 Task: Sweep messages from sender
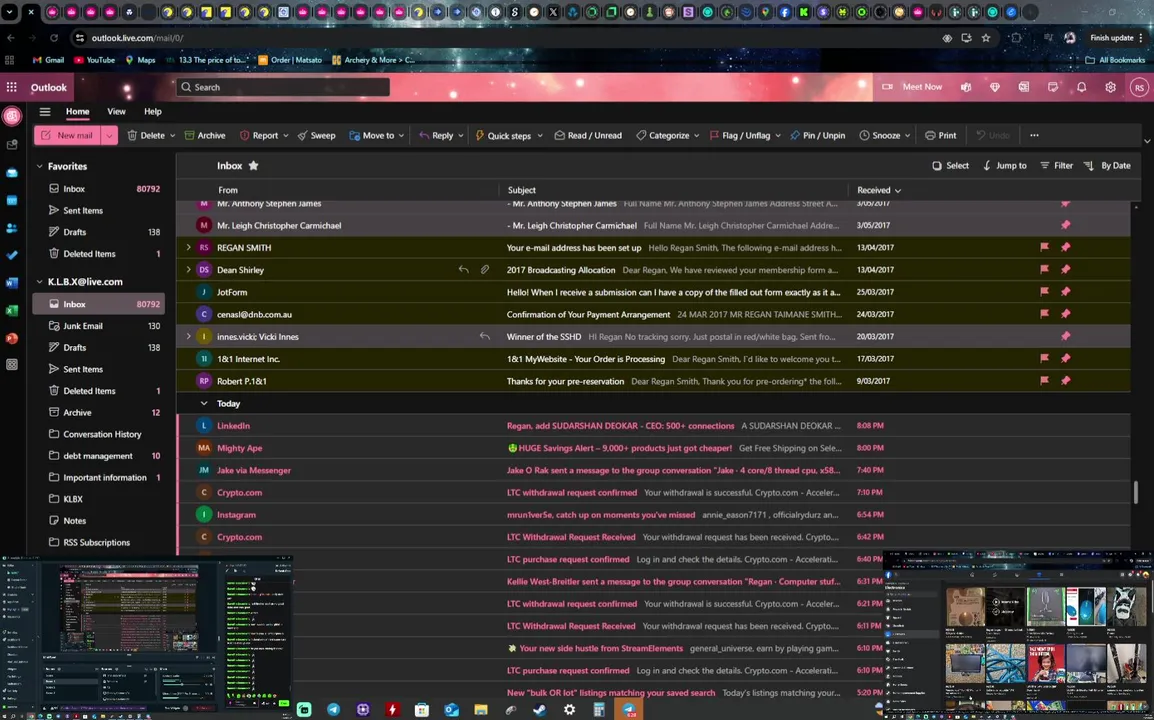click(x=316, y=135)
